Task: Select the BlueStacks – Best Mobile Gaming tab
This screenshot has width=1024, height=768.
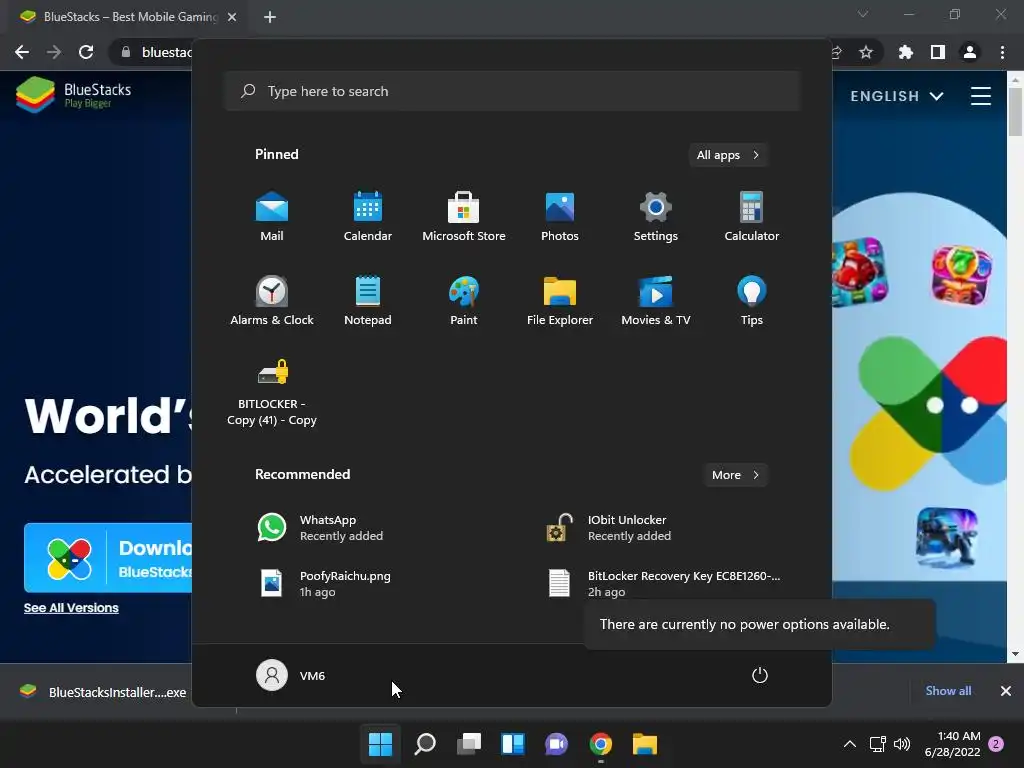Action: pyautogui.click(x=127, y=17)
